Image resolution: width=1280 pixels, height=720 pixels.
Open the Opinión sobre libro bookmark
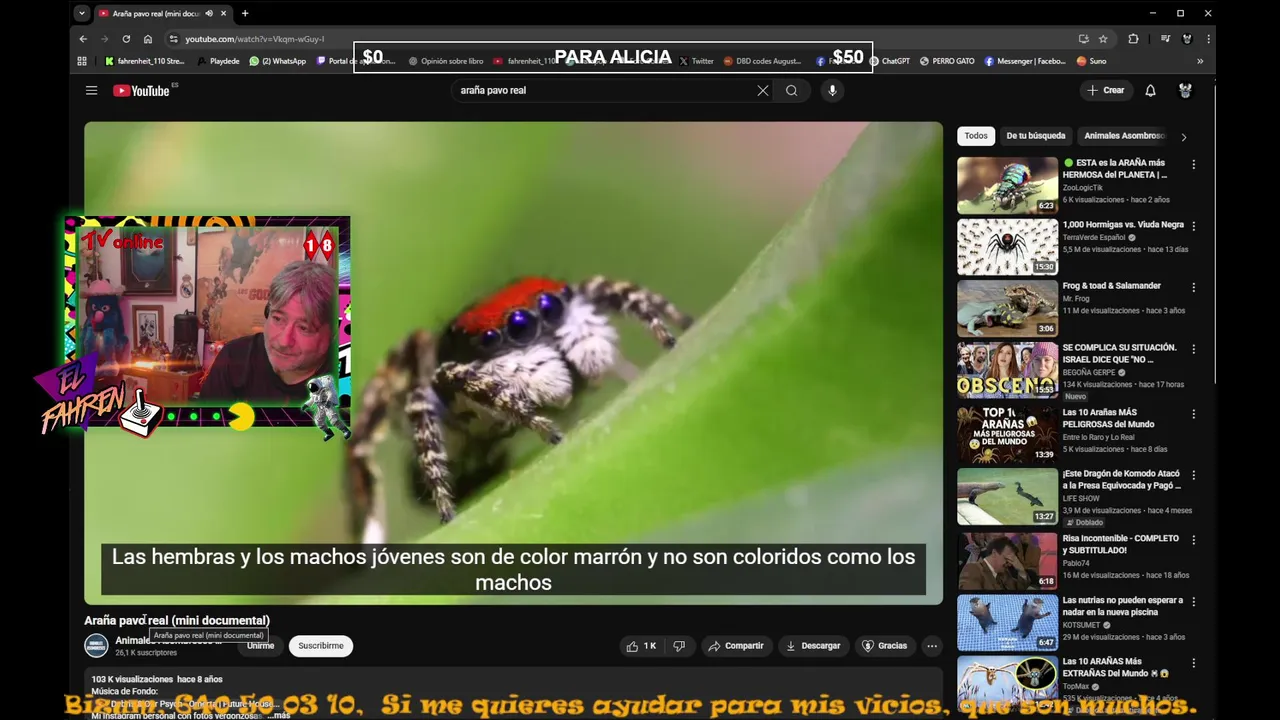click(x=446, y=61)
